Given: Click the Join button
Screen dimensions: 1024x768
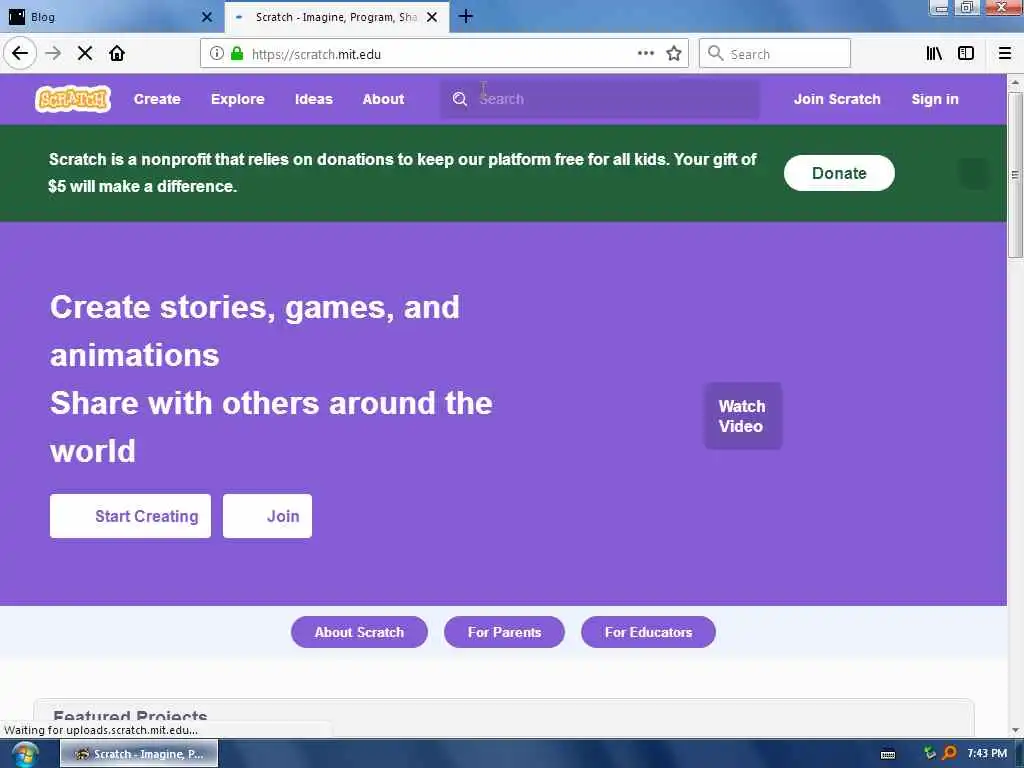Looking at the screenshot, I should pos(267,516).
